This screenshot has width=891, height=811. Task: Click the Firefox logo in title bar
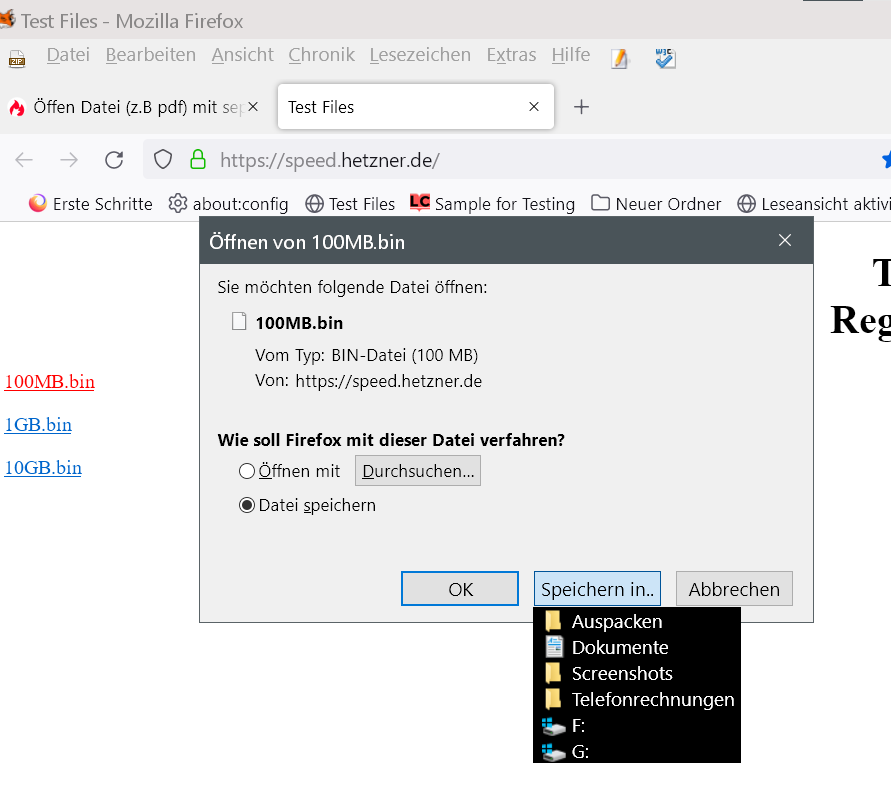pos(7,19)
